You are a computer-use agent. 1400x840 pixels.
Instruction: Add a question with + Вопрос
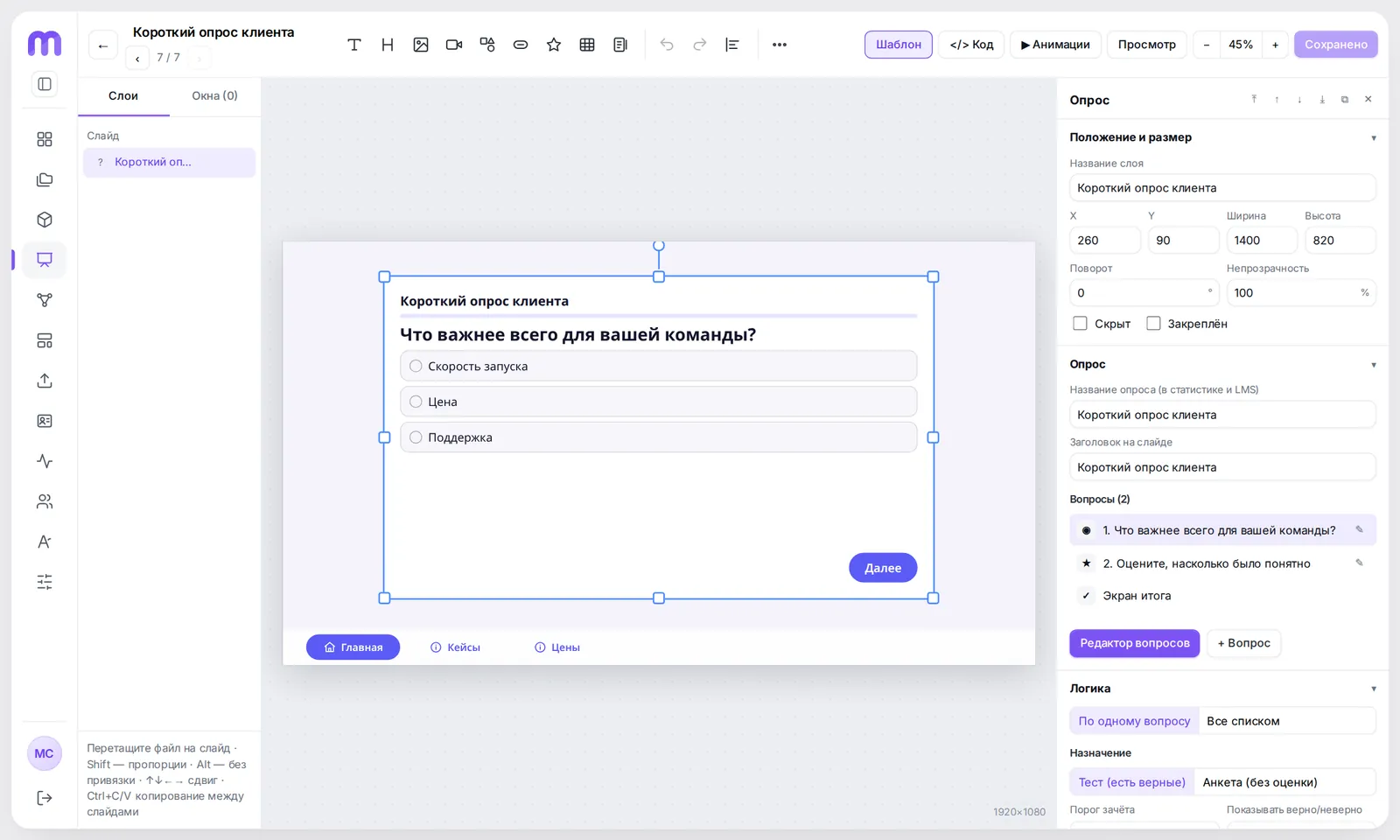pos(1243,643)
